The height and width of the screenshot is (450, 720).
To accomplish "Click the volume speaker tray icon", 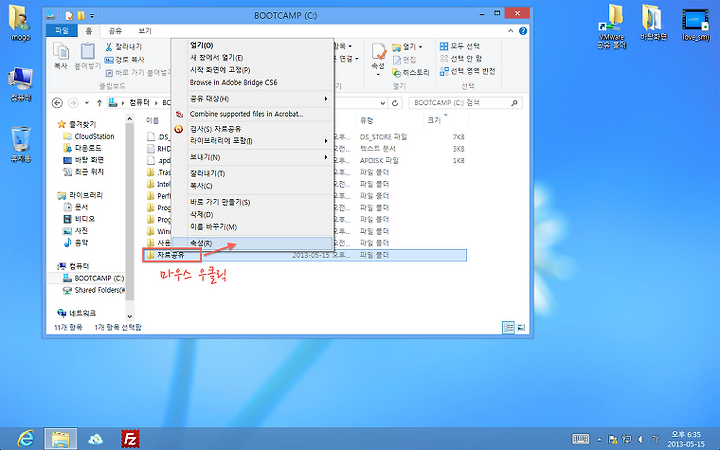I will tap(641, 439).
